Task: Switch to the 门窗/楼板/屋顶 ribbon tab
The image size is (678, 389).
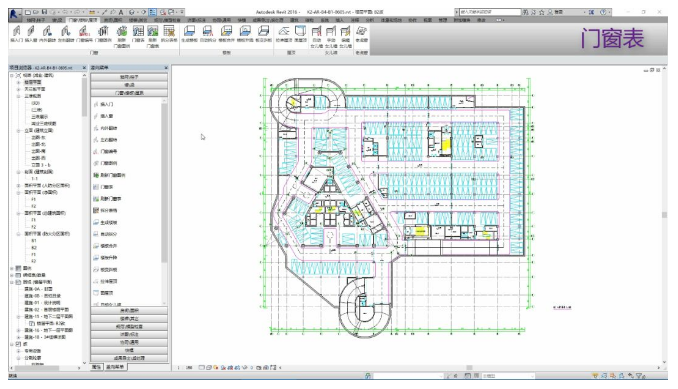Action: (83, 20)
